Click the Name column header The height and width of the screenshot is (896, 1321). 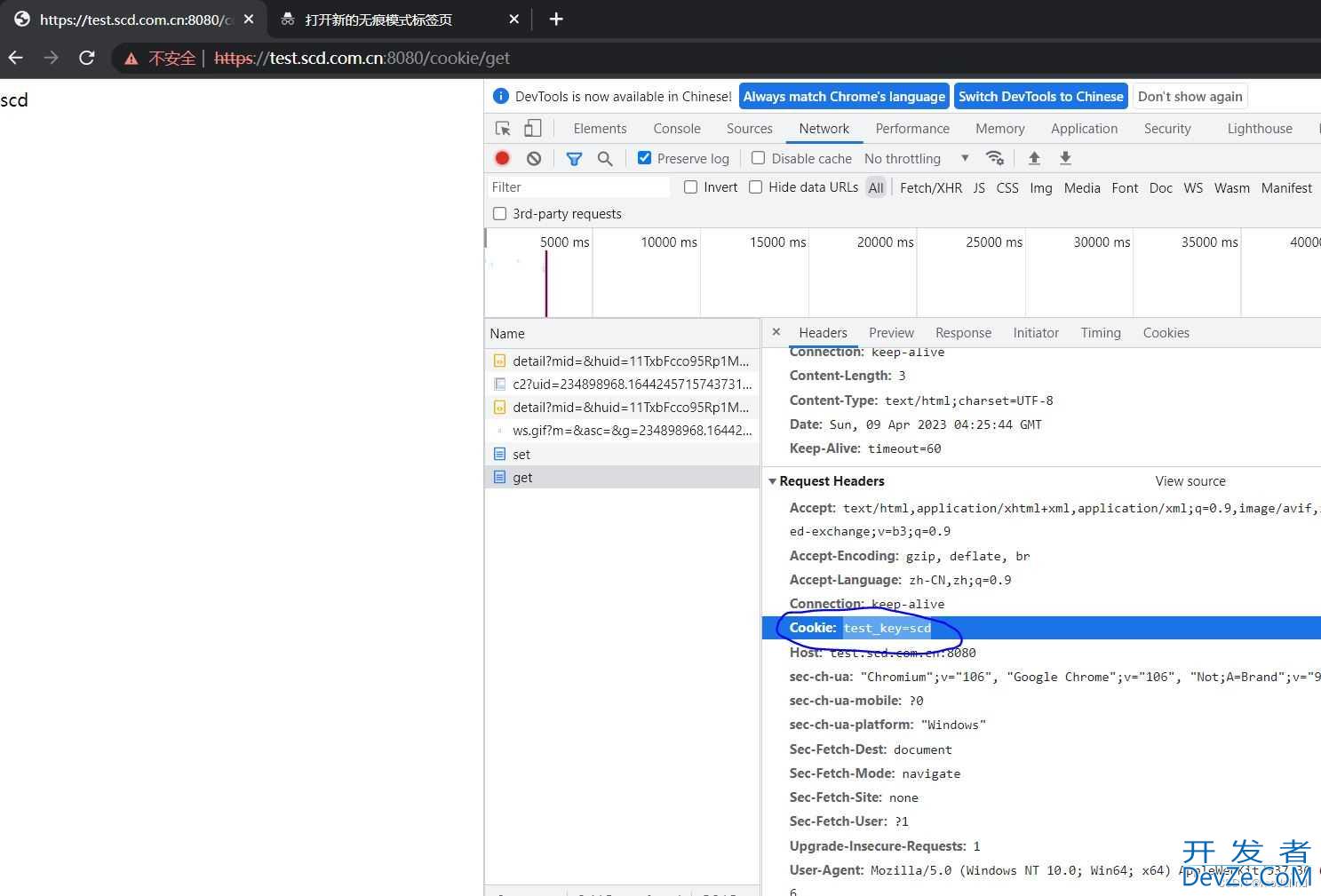point(622,334)
